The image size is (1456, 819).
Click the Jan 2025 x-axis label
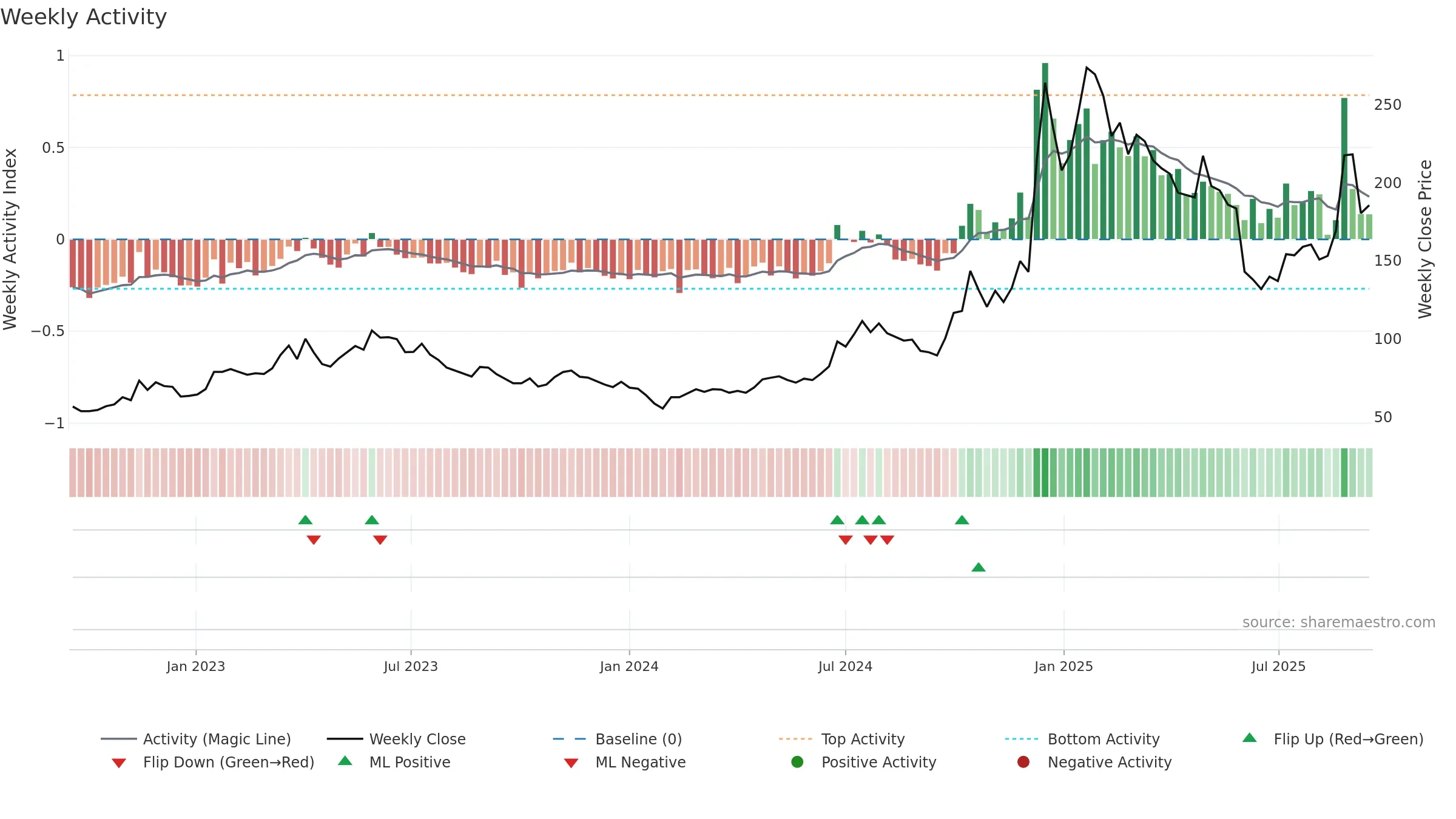1063,666
